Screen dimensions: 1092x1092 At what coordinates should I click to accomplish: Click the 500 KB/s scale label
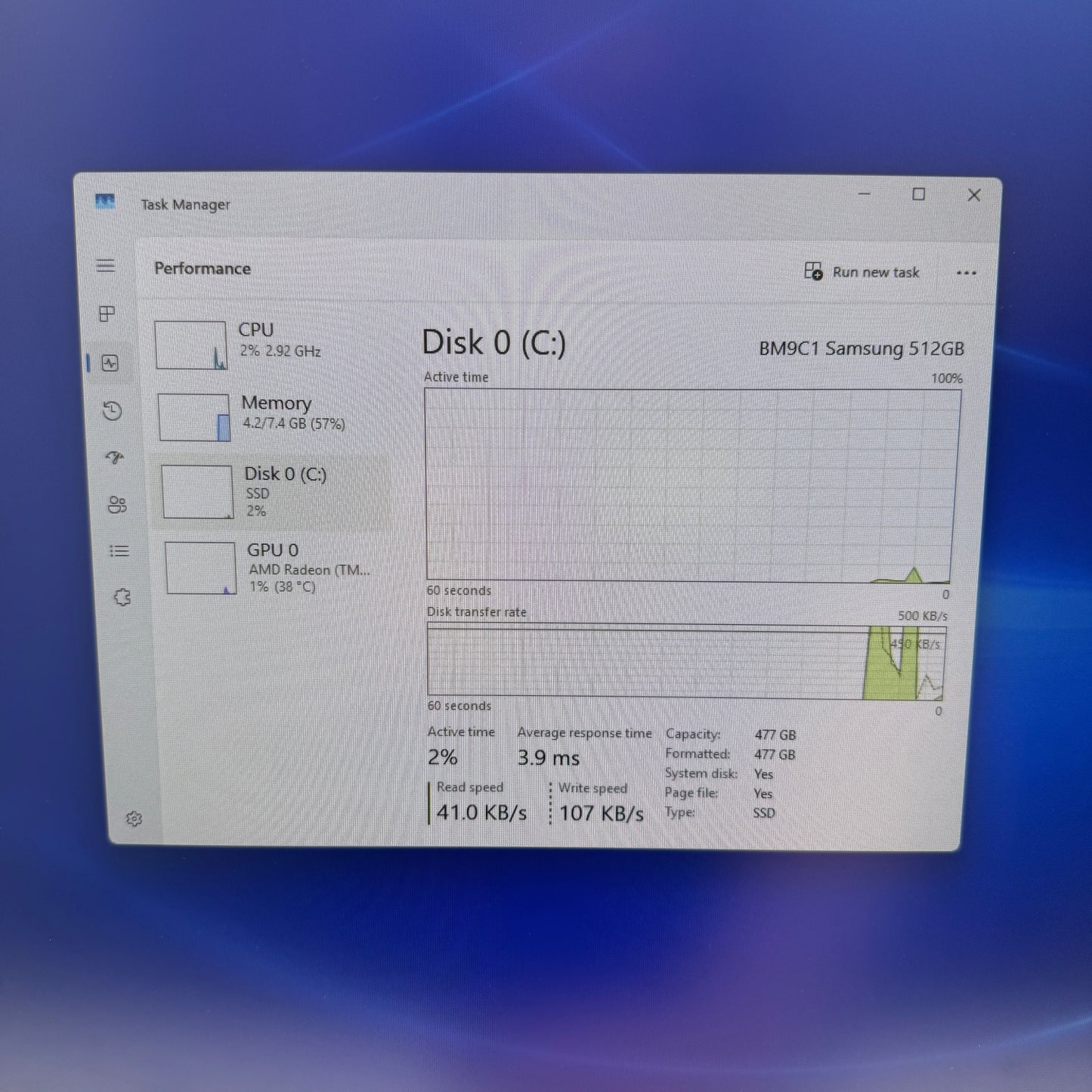tap(922, 616)
